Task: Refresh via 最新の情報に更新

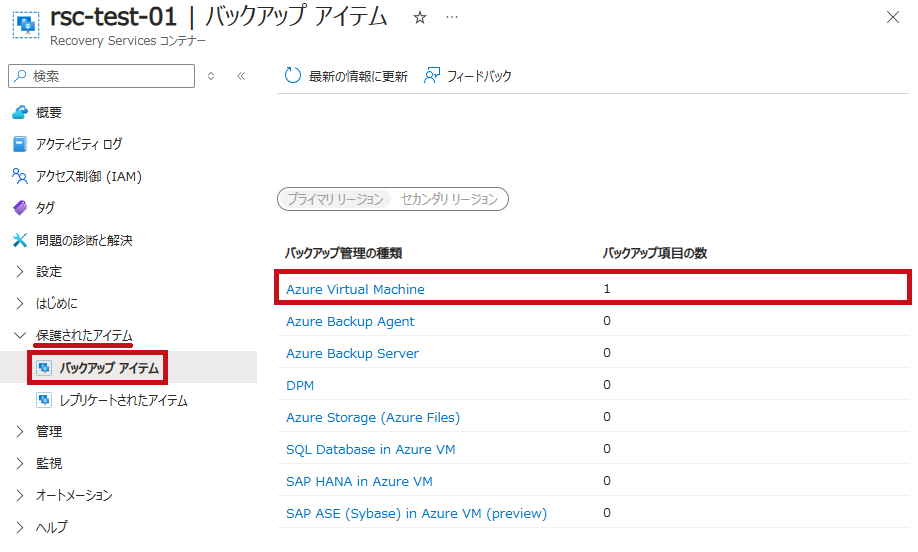Action: coord(358,76)
